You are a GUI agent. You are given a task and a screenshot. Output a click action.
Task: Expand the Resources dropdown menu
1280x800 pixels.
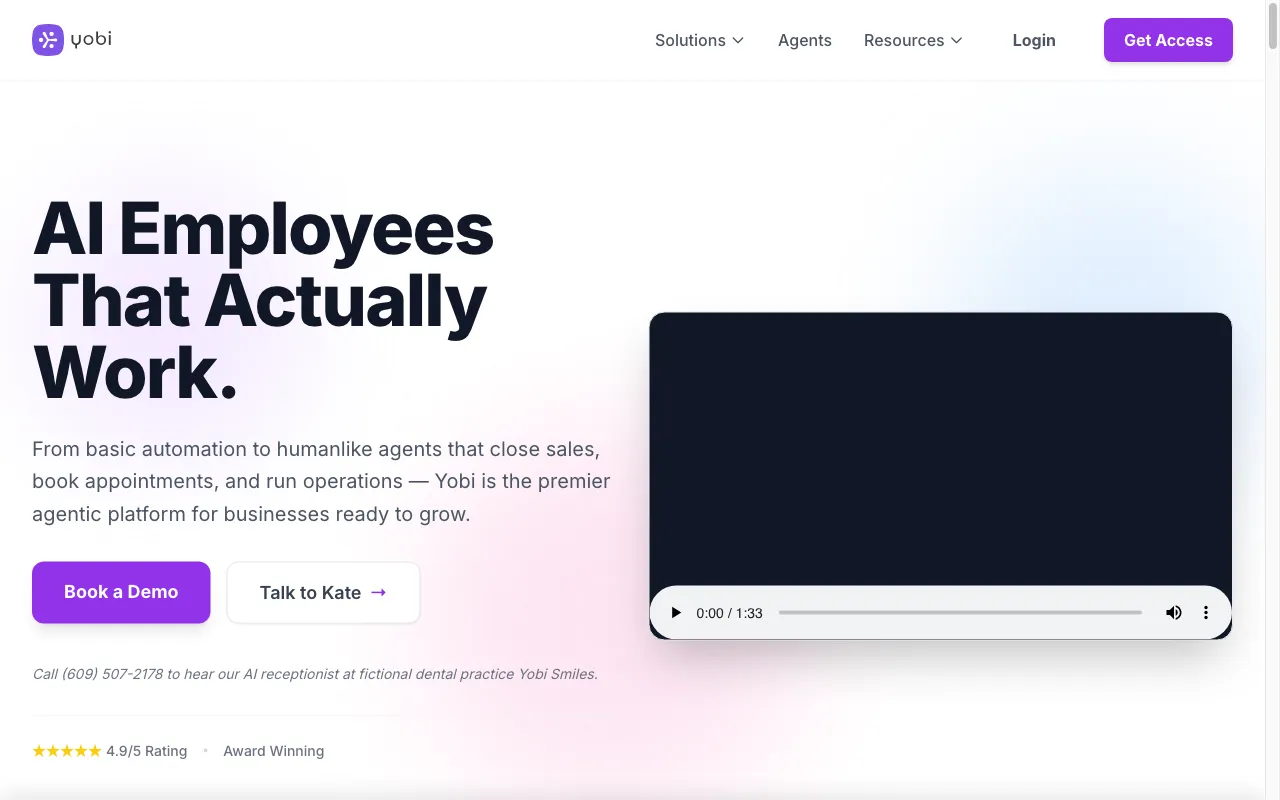(x=913, y=40)
